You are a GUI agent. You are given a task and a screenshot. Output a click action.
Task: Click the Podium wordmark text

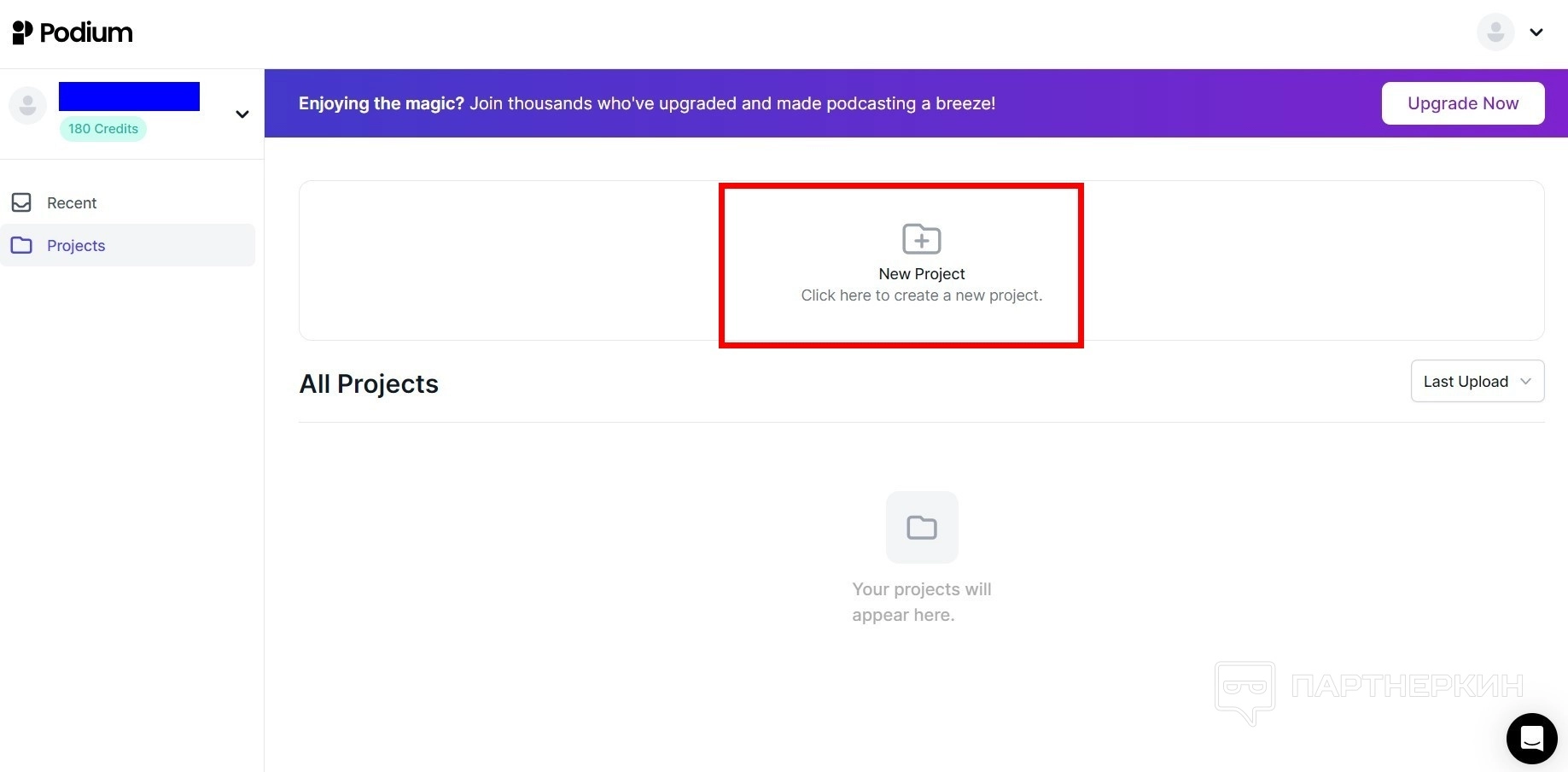(x=86, y=32)
